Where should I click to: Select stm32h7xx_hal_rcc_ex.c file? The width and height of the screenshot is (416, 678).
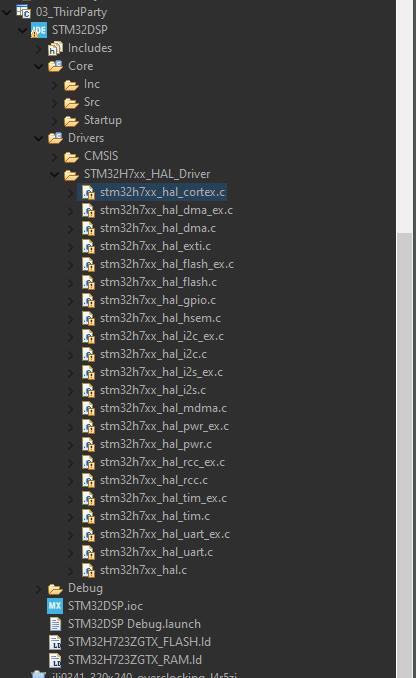(x=162, y=462)
